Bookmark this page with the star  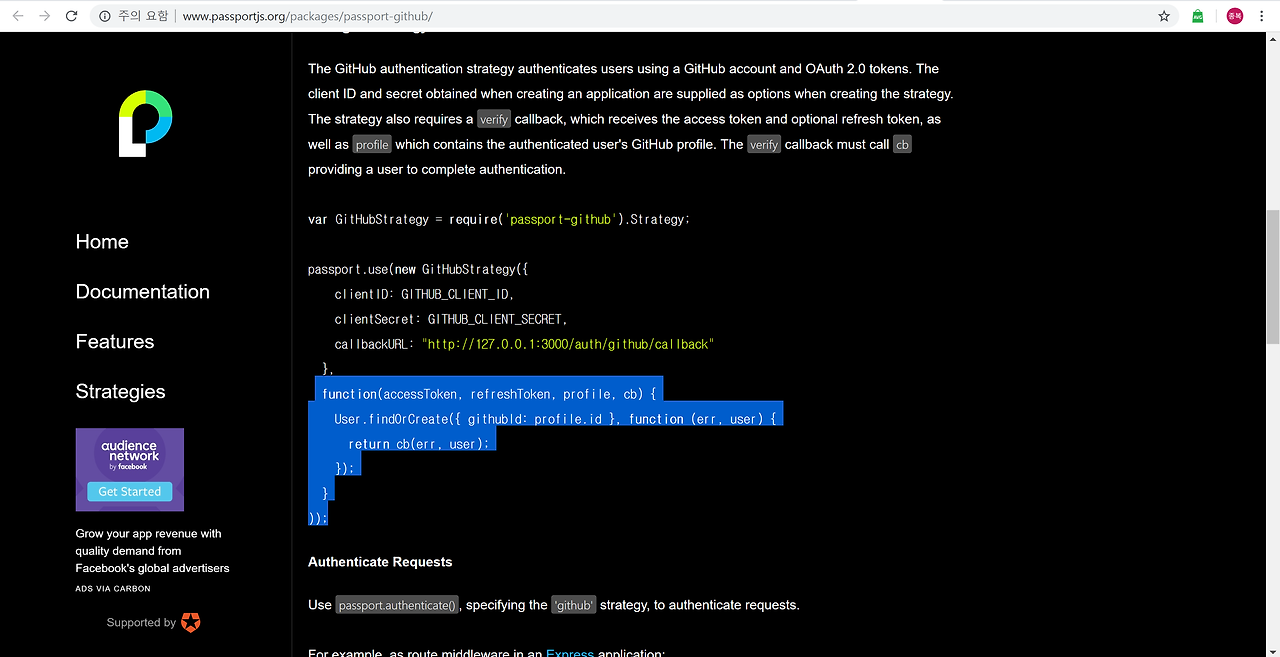1164,16
